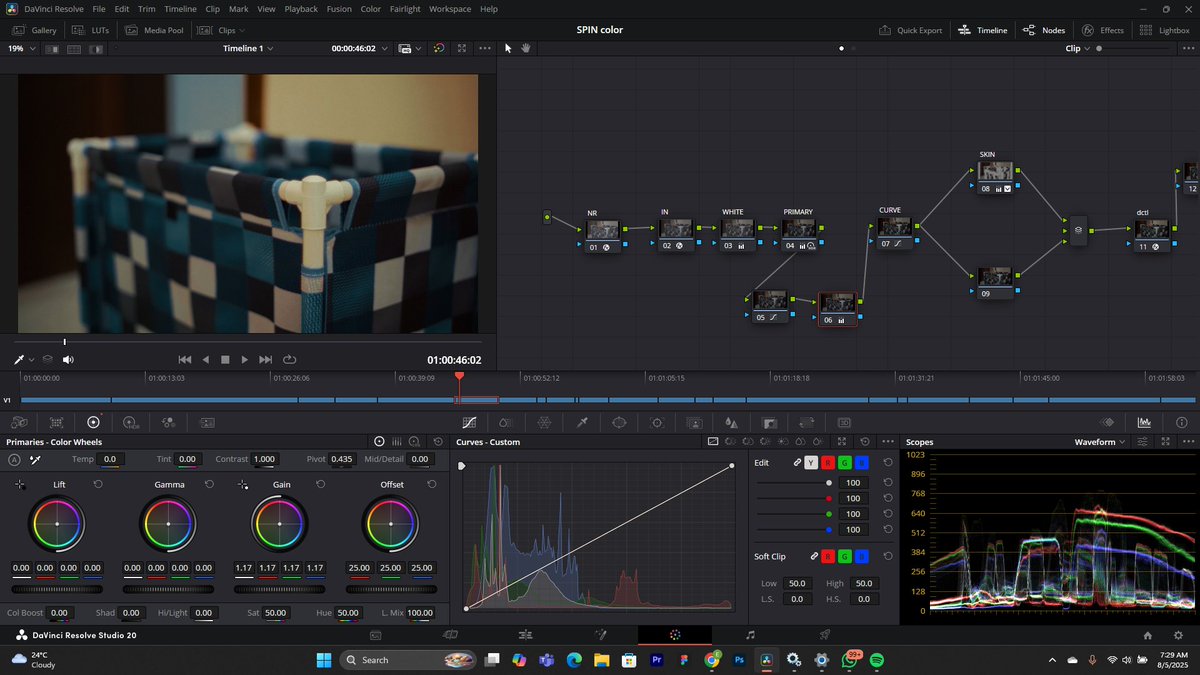Open the Blur palette
The height and width of the screenshot is (675, 1200).
pos(732,422)
